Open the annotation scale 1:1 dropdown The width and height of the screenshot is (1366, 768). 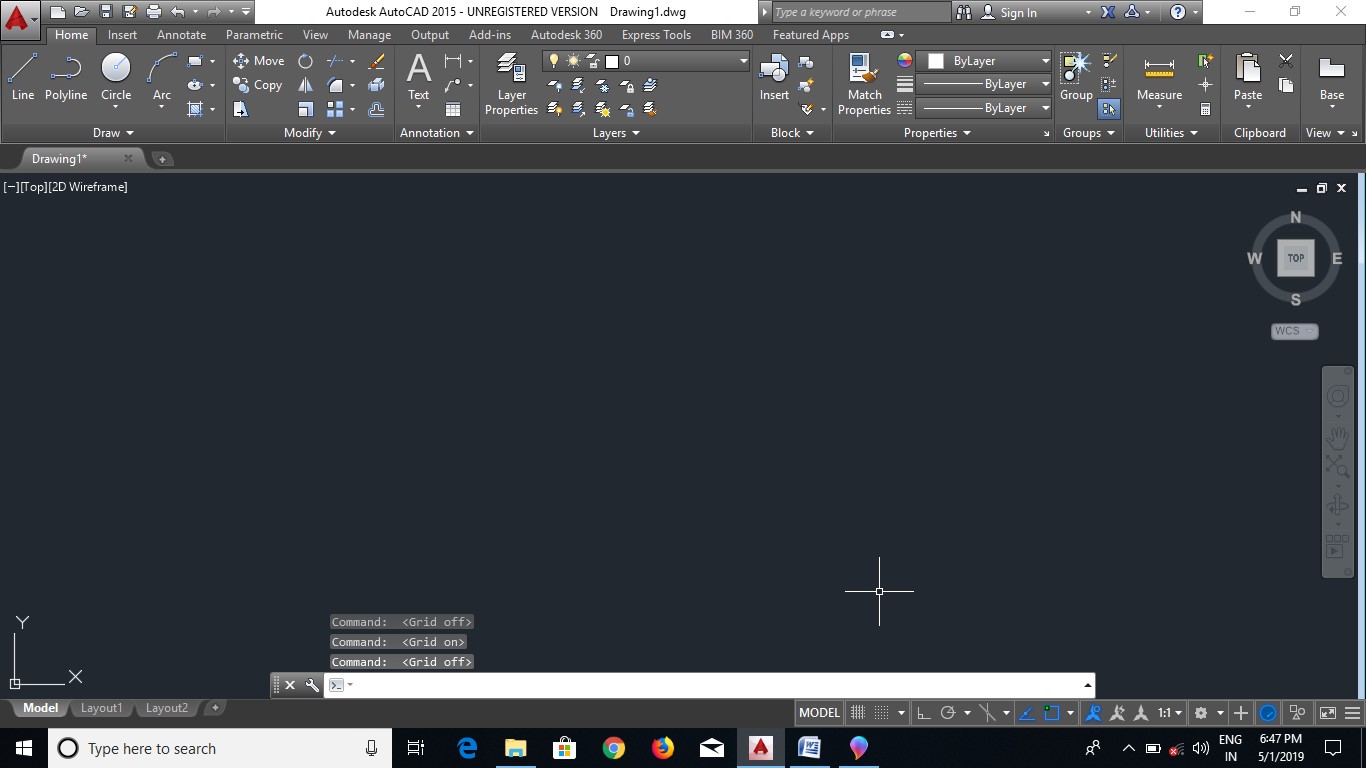(1169, 713)
